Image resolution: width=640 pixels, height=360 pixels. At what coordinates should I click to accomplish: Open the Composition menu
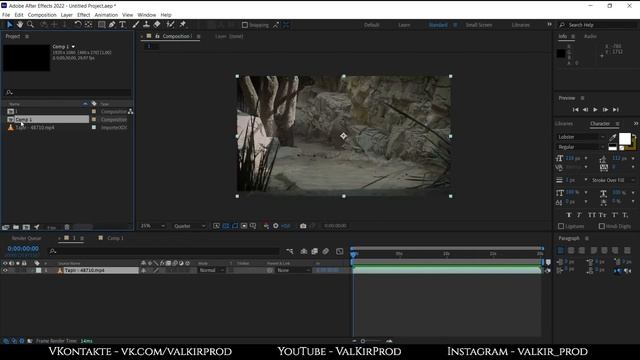[x=42, y=15]
